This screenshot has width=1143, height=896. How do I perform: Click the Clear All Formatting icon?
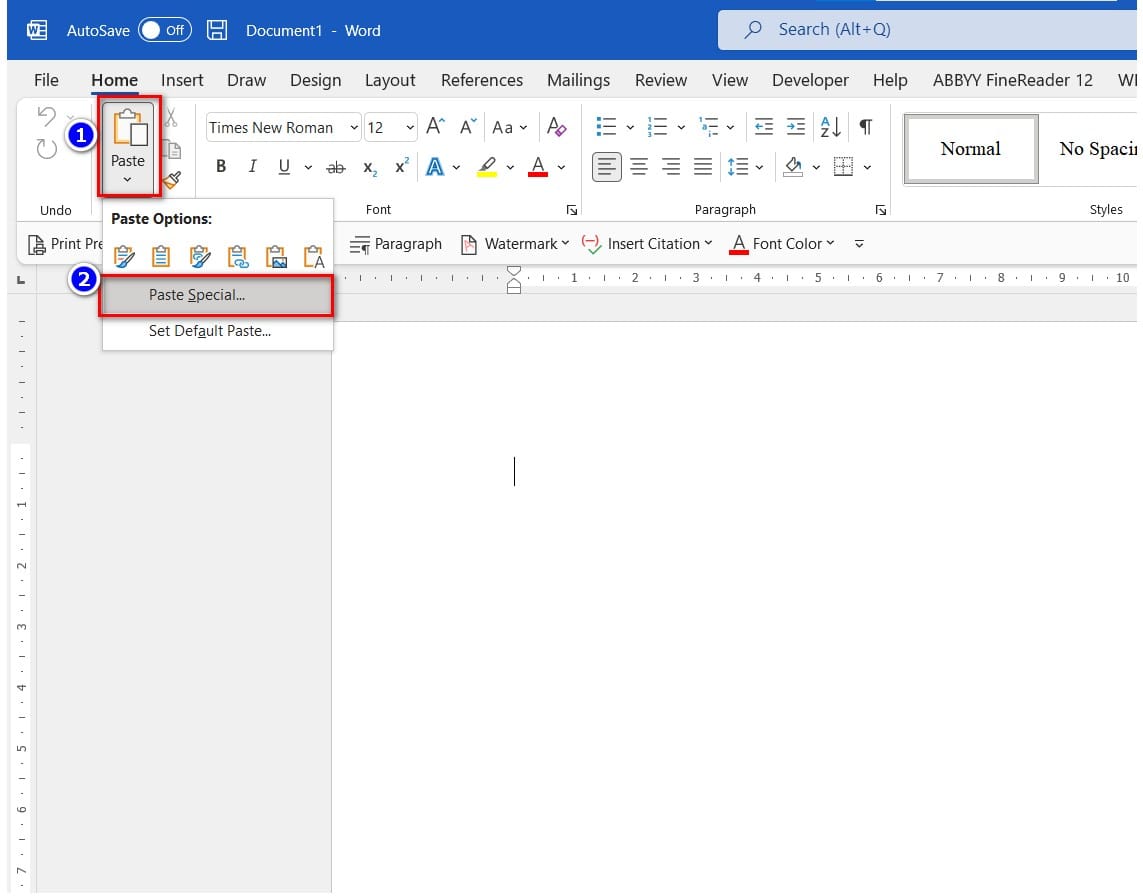point(556,127)
